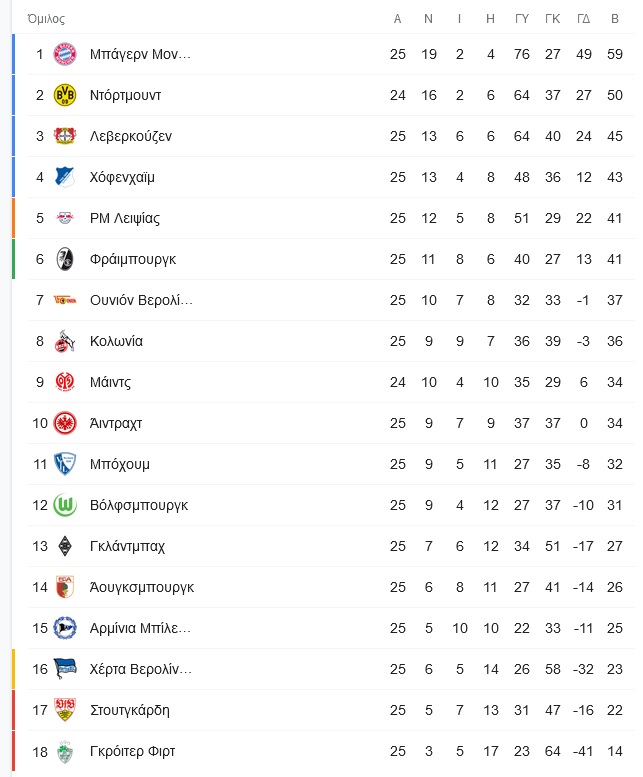Viewport: 643px width, 777px height.
Task: Click the Arminia Bielefeld crest icon
Action: tap(65, 628)
